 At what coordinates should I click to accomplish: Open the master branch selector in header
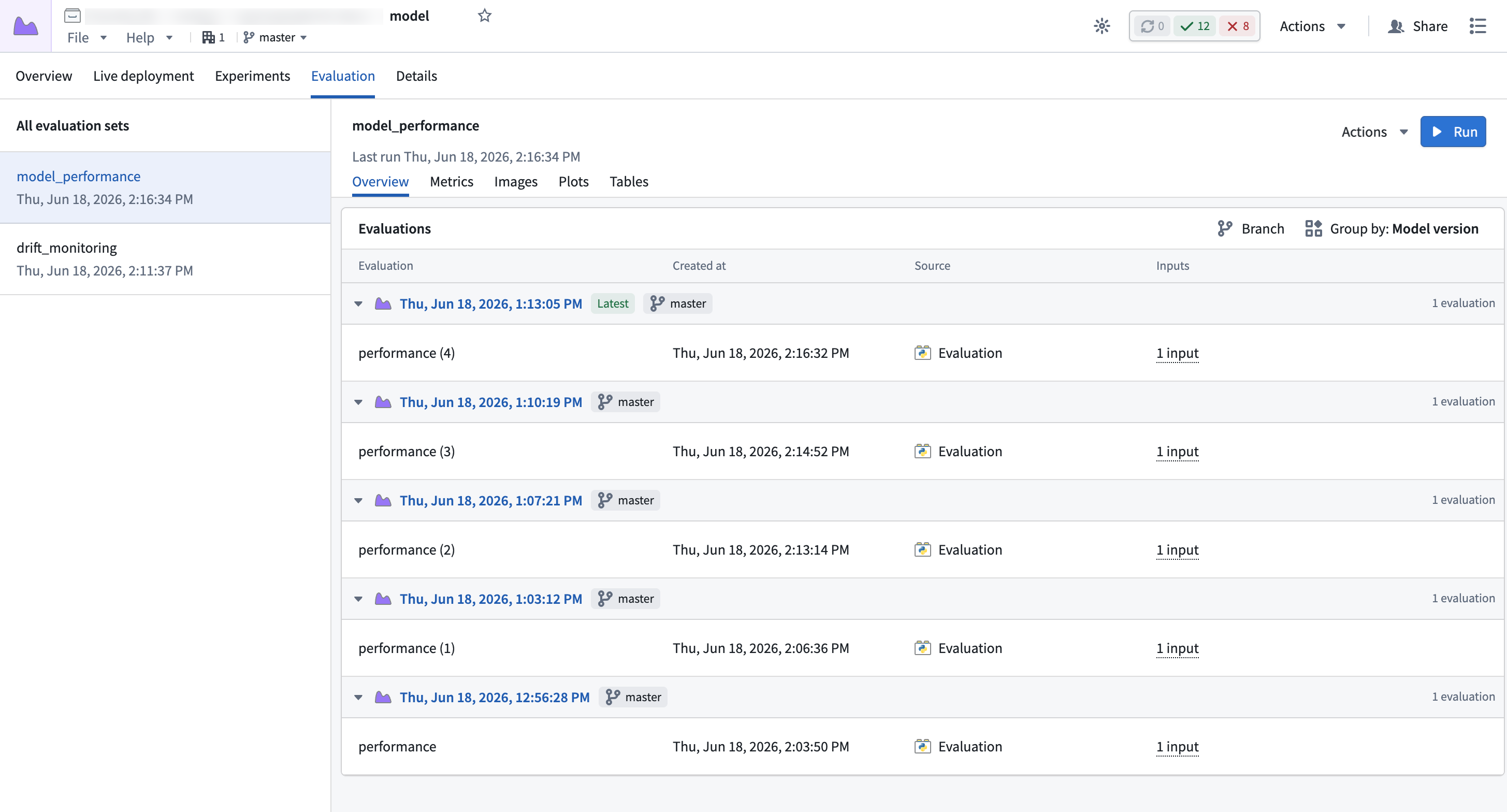tap(275, 37)
